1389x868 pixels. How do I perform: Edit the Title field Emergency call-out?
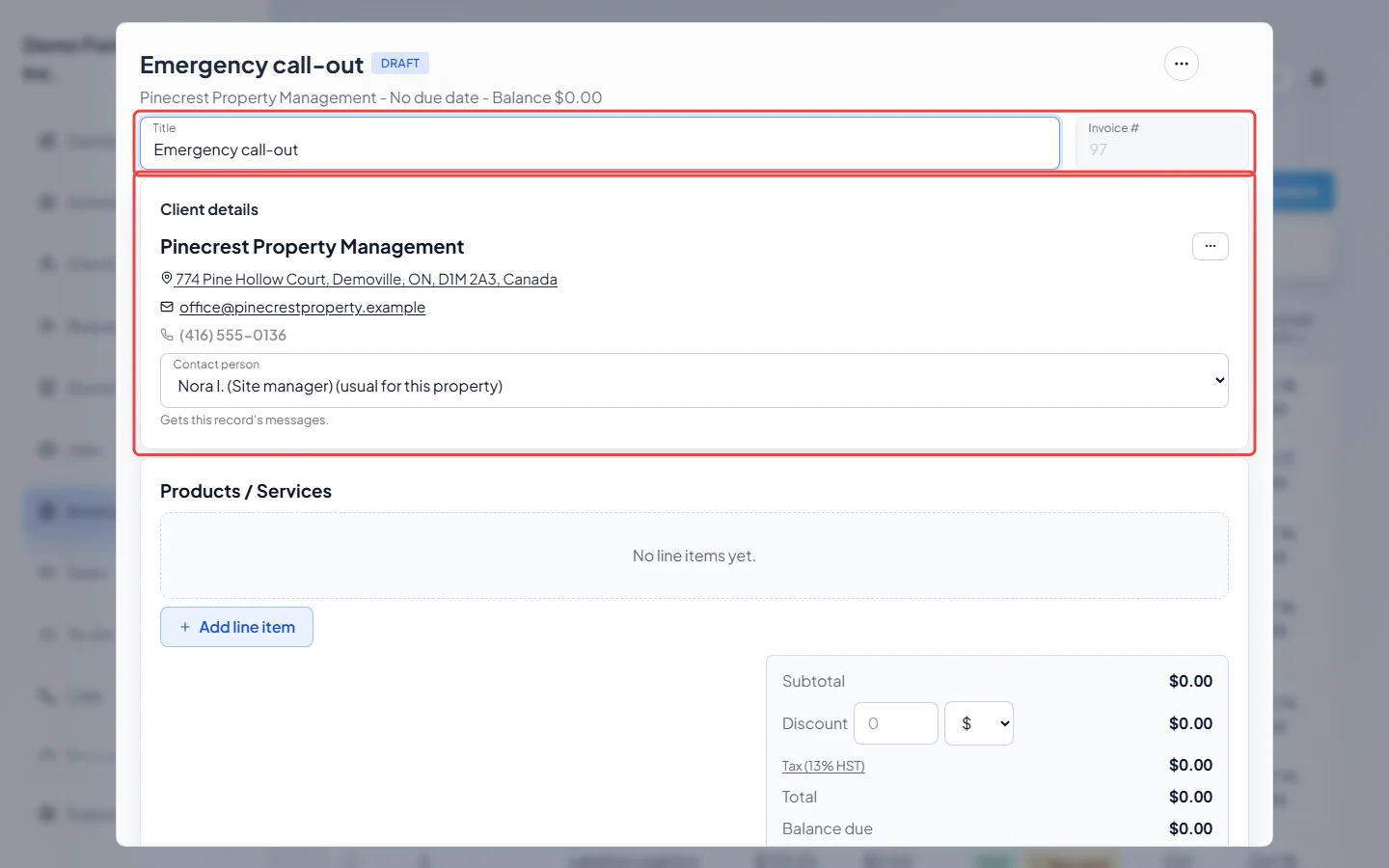tap(599, 143)
